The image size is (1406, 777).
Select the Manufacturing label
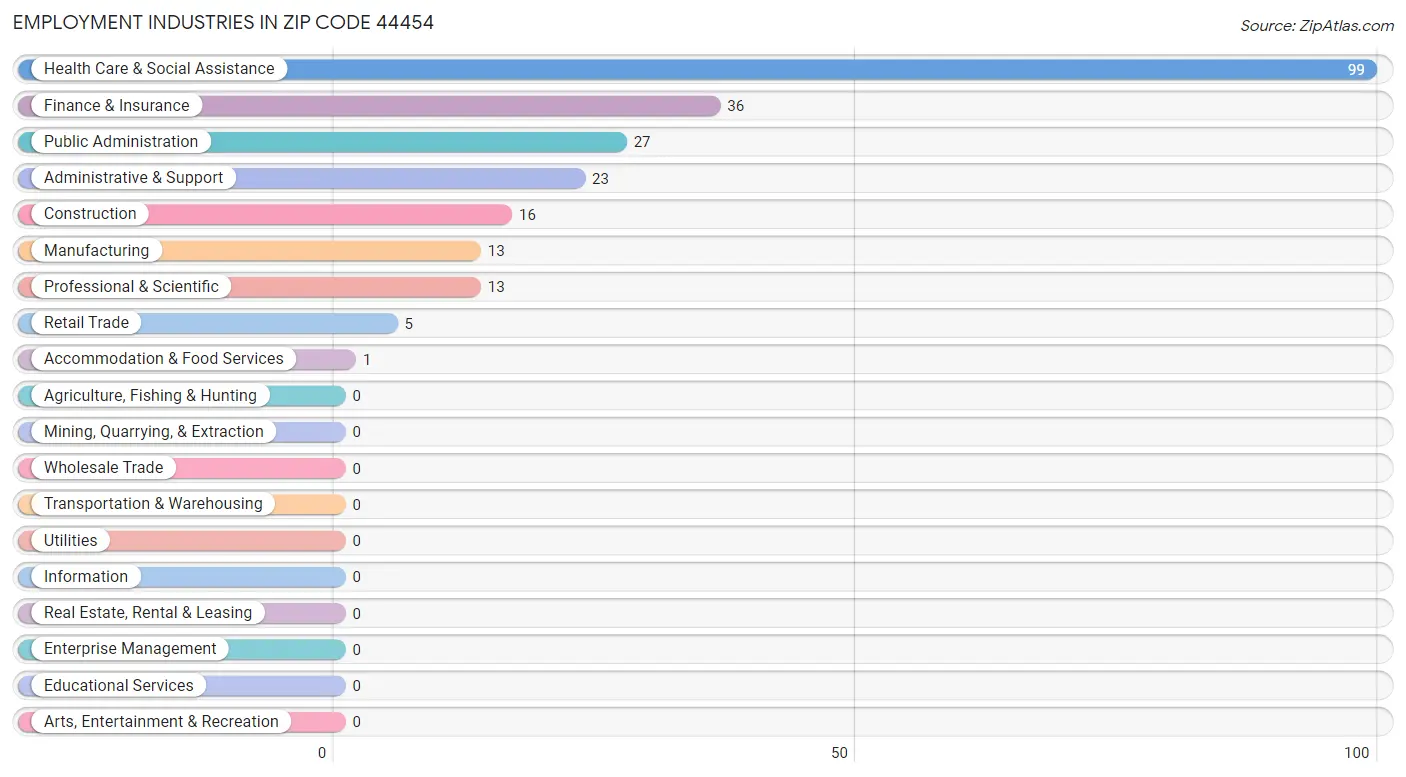(x=96, y=250)
